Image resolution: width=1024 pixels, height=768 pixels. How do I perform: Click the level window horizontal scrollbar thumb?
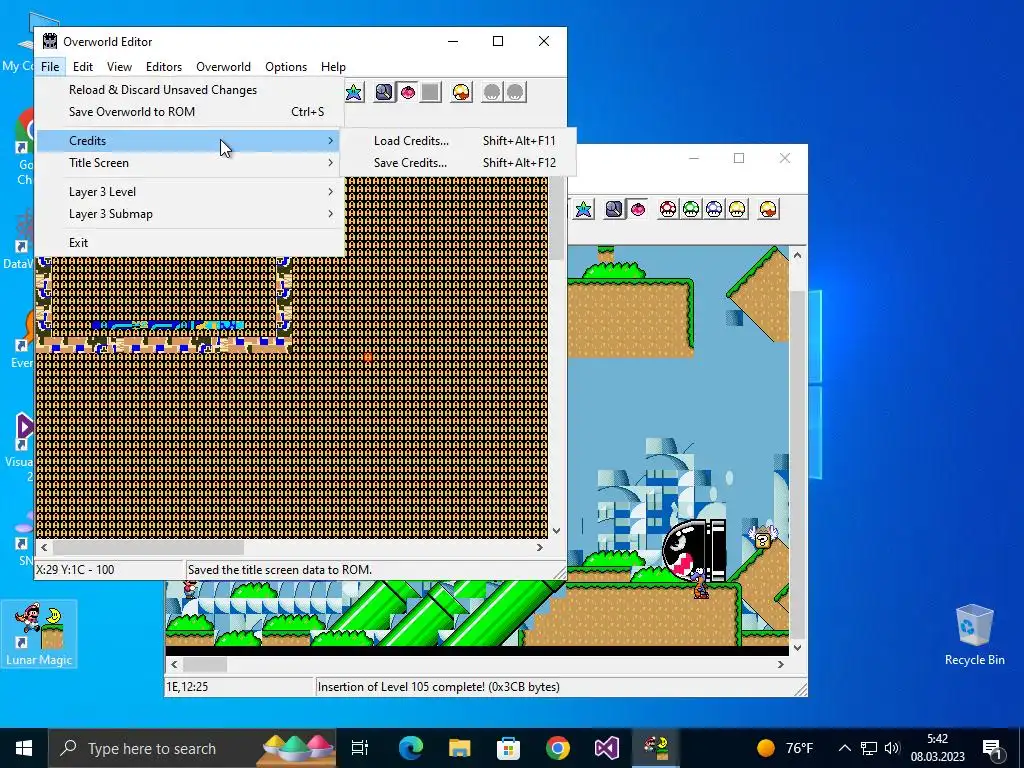coord(205,664)
